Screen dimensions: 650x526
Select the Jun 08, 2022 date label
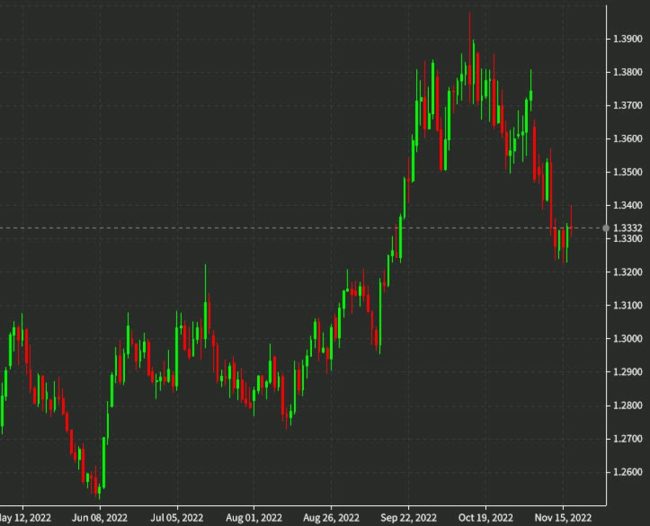pos(99,518)
